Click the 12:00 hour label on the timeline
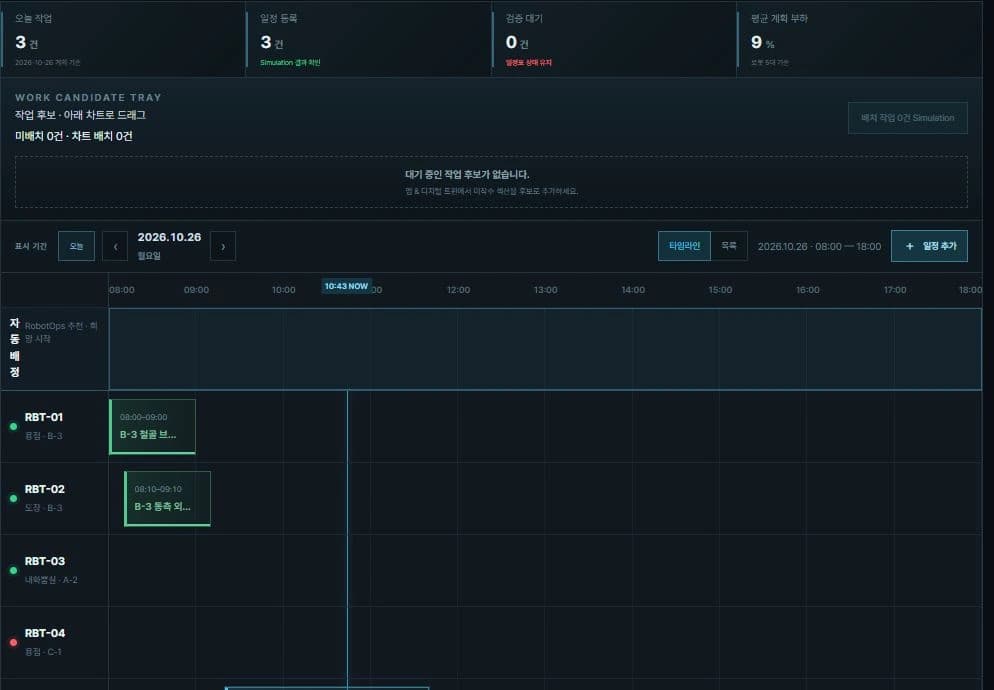 click(x=458, y=290)
